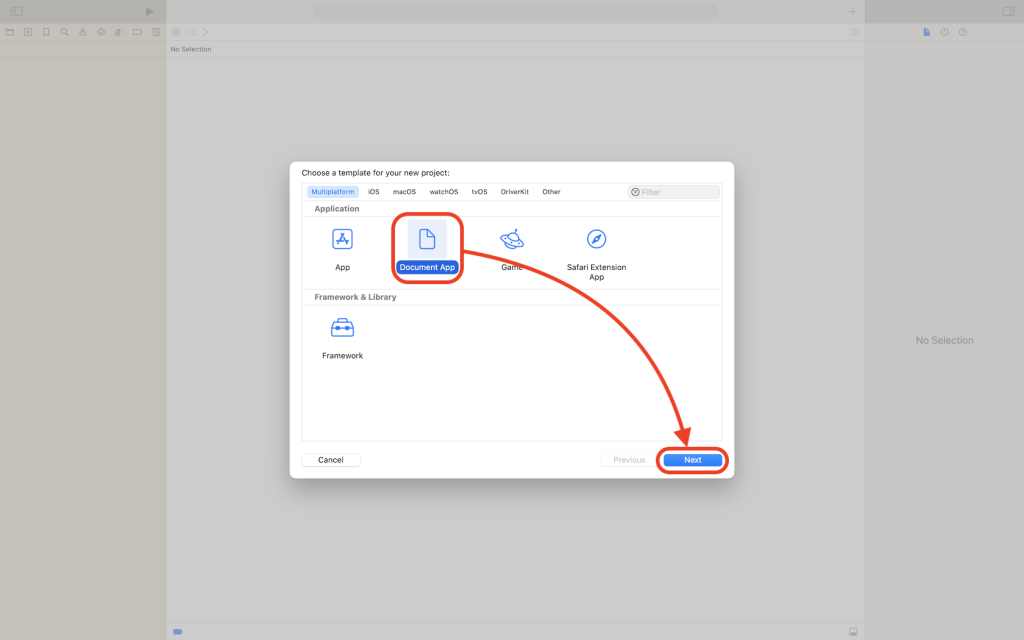Select the App template icon
Image resolution: width=1024 pixels, height=640 pixels.
pos(342,240)
